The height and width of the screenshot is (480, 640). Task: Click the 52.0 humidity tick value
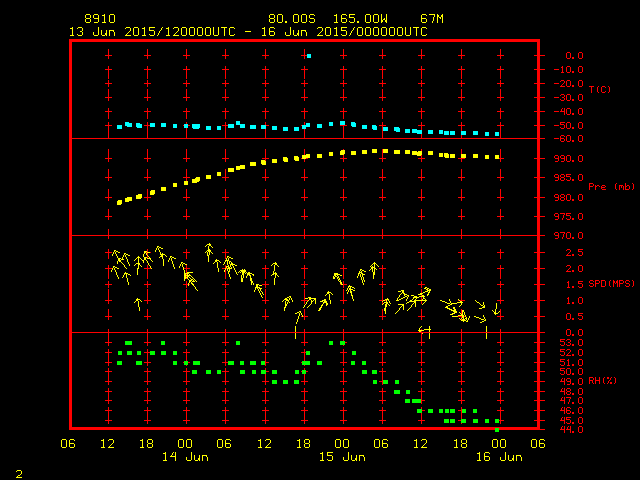tap(571, 353)
